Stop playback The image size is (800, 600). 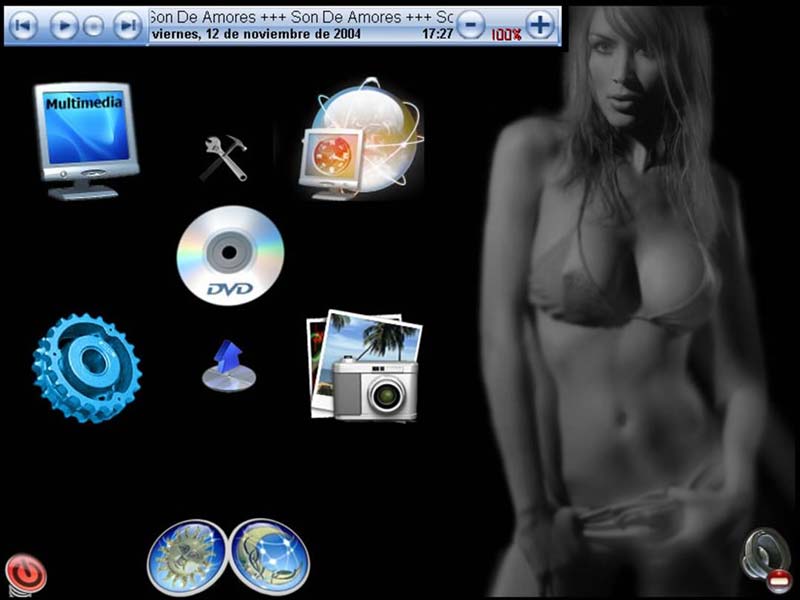pyautogui.click(x=93, y=26)
